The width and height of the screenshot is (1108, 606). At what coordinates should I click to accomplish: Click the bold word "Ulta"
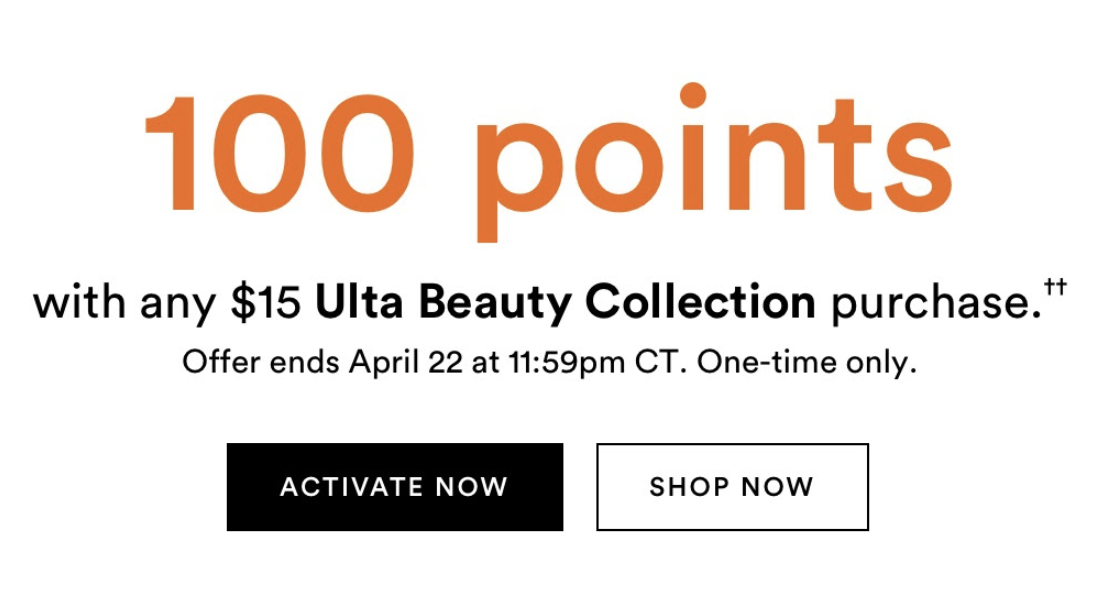[x=359, y=301]
